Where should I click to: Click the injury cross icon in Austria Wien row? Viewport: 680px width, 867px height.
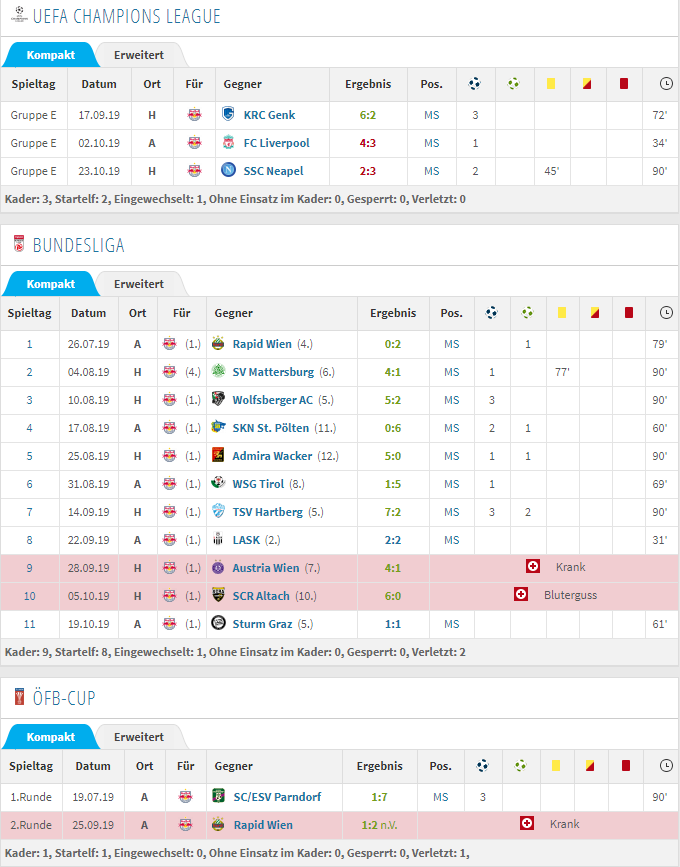tap(533, 566)
